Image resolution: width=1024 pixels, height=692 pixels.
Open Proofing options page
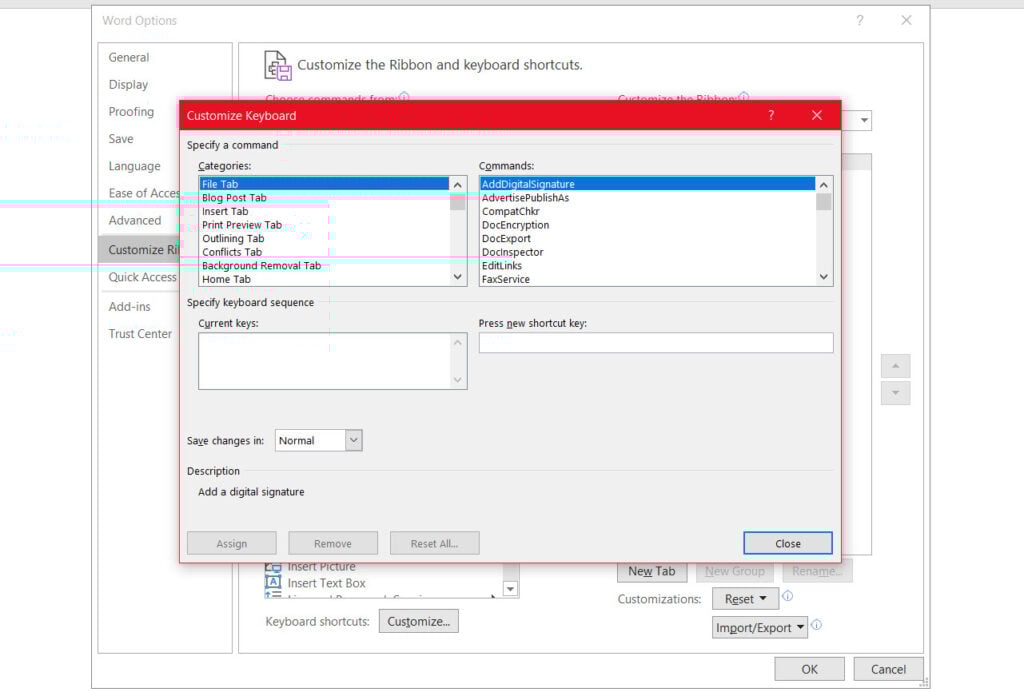point(131,112)
